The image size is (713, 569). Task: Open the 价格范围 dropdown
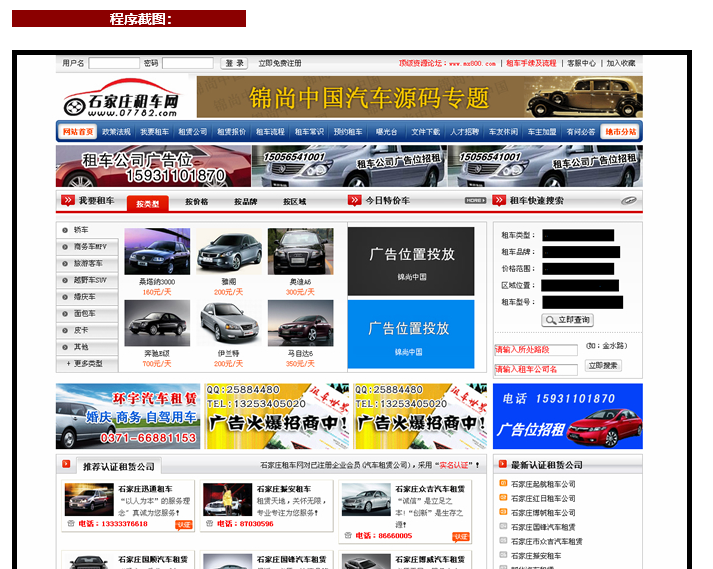(578, 269)
